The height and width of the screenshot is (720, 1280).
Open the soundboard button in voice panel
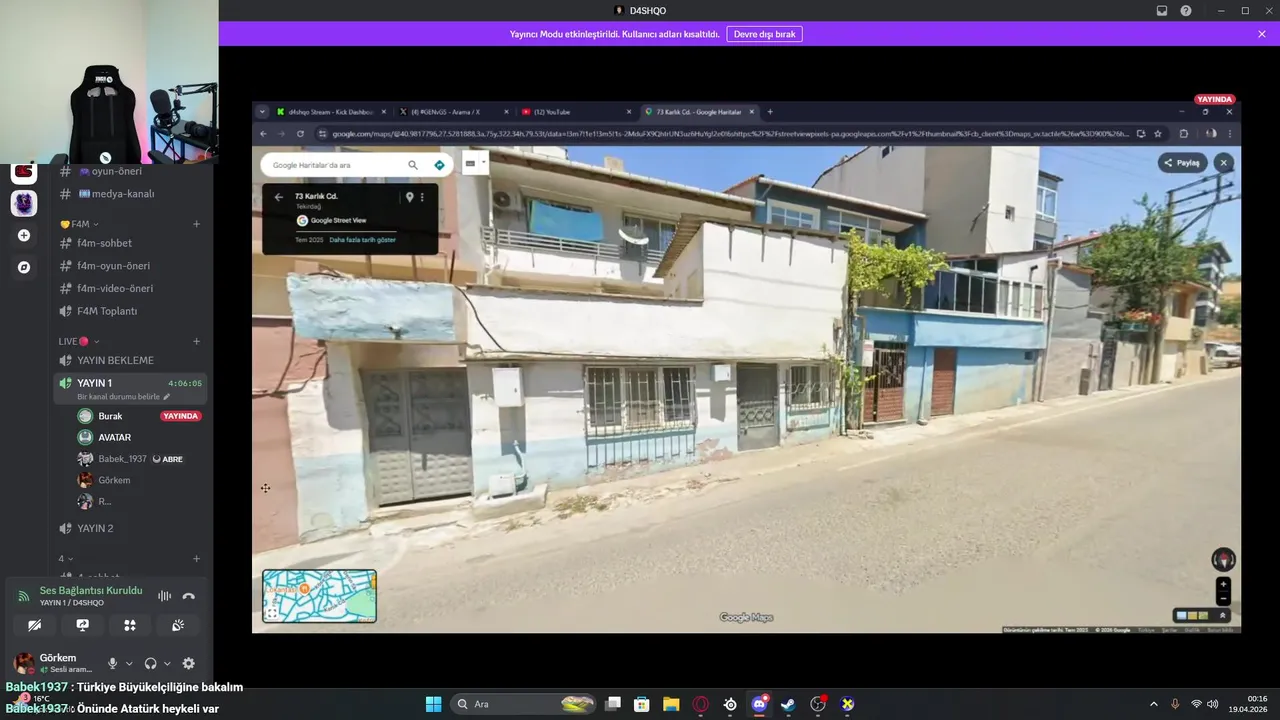coord(178,625)
